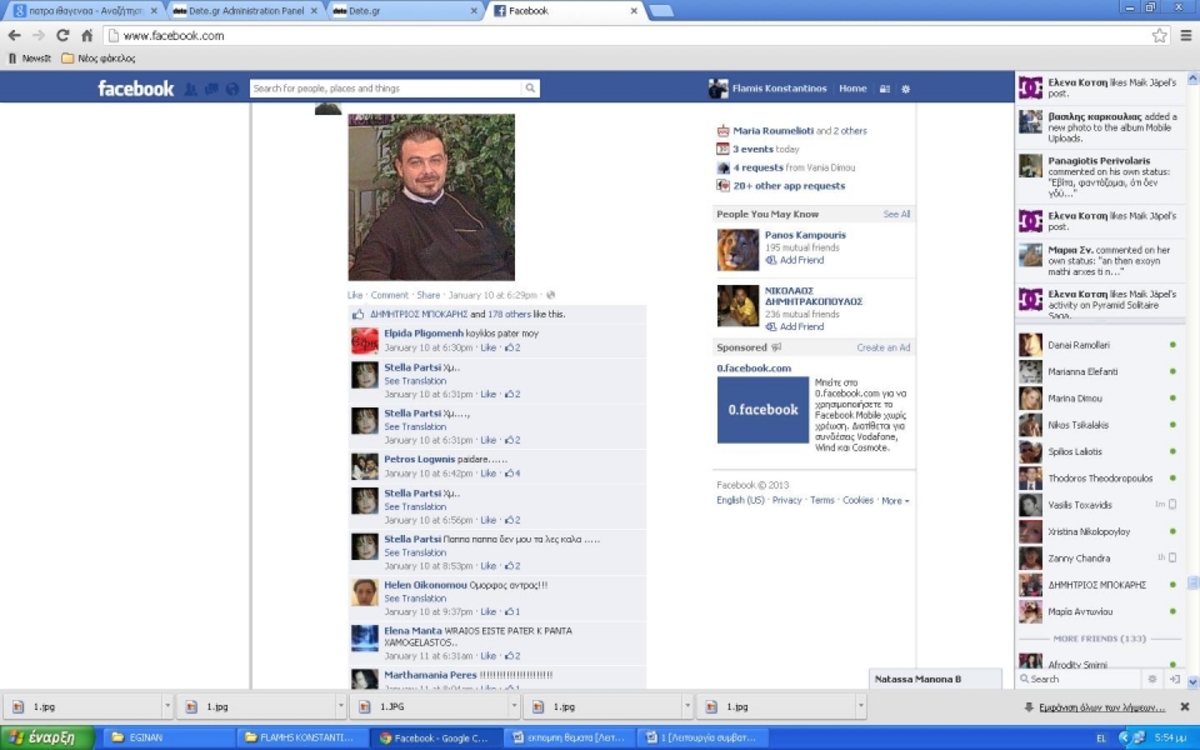Screen dimensions: 1200x750
Task: Open chat with Nikos Tsikalakis
Action: (1097, 425)
